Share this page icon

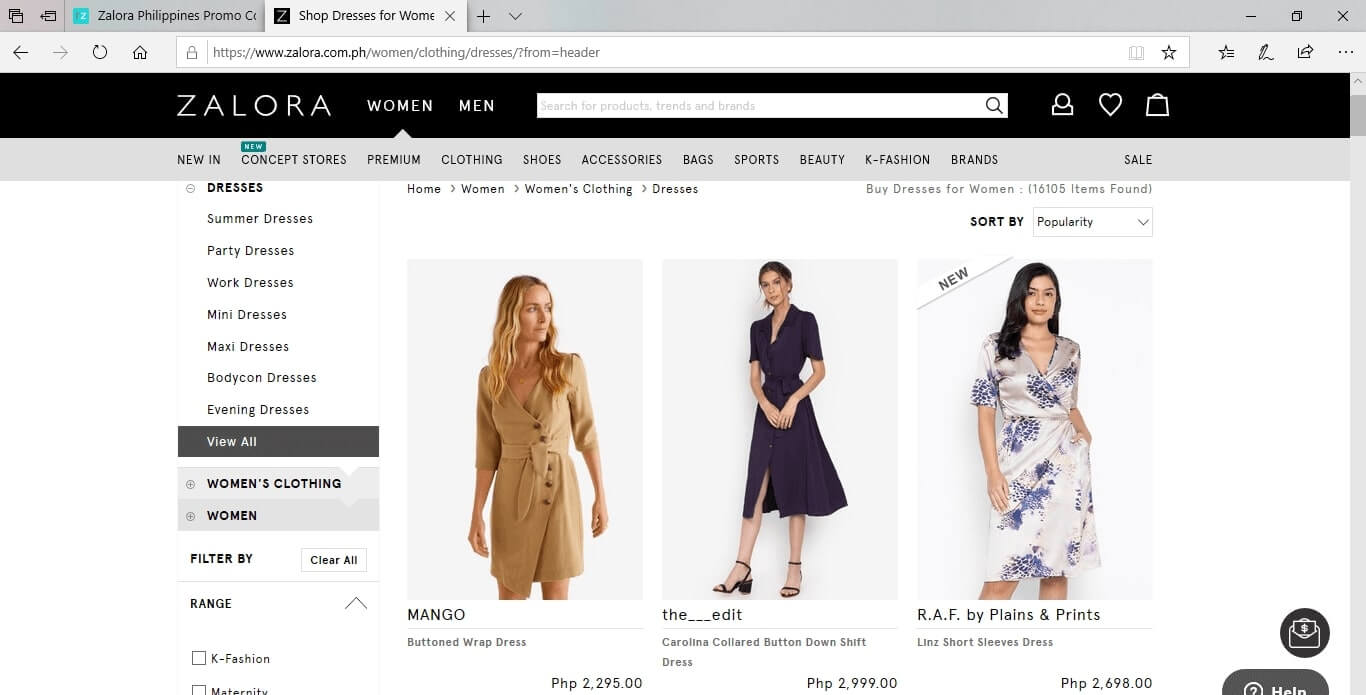pos(1305,52)
